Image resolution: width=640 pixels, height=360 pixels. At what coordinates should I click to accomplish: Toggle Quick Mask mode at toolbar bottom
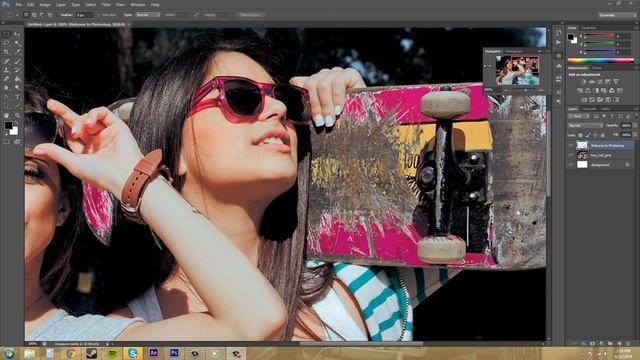pos(7,142)
